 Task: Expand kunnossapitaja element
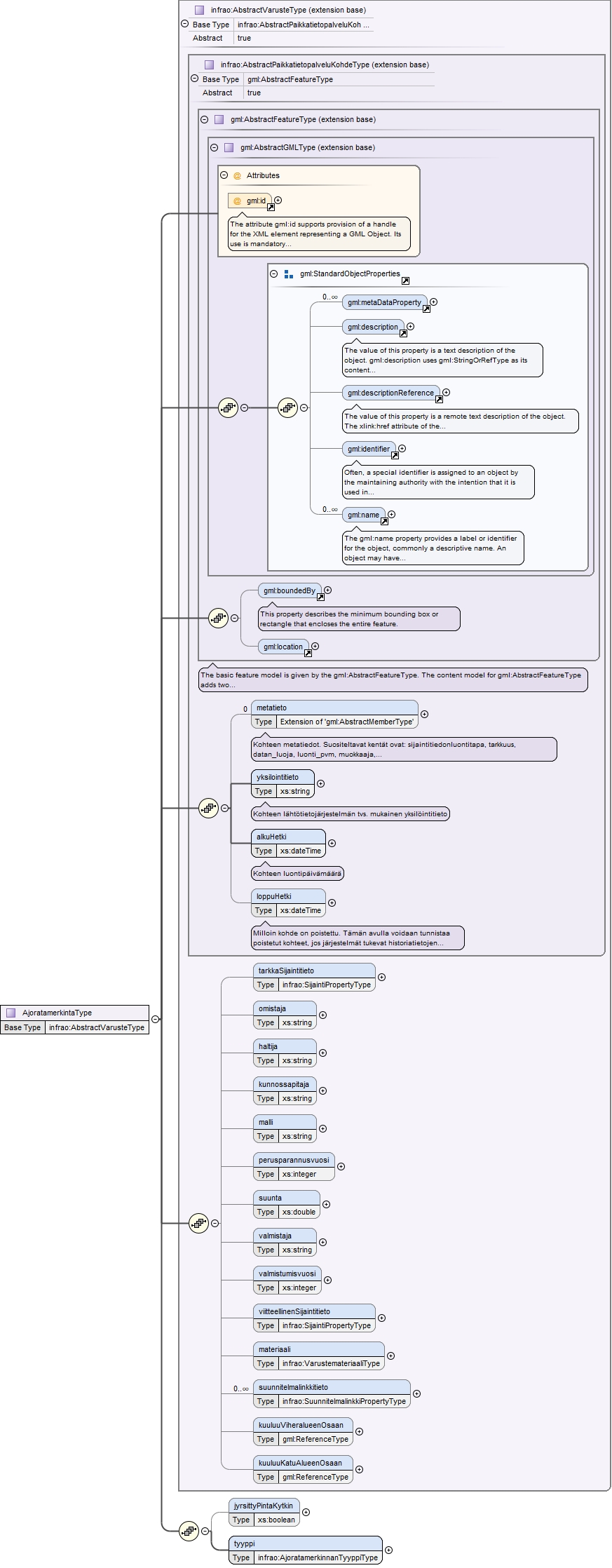[323, 1091]
